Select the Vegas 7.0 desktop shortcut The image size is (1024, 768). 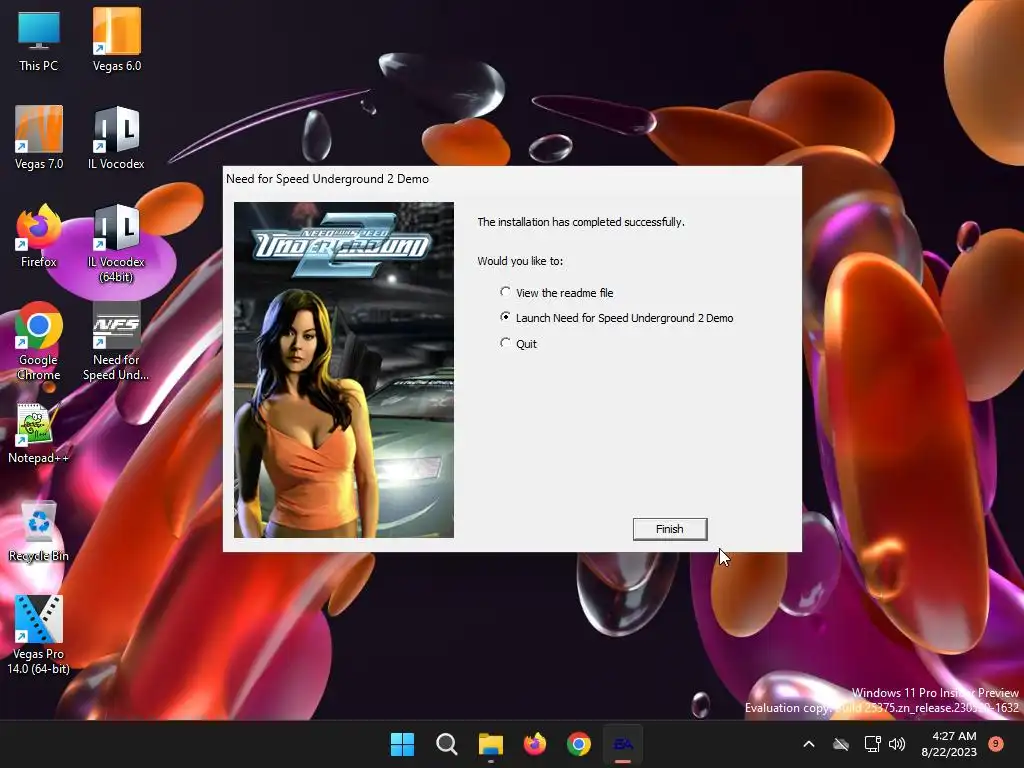point(39,138)
